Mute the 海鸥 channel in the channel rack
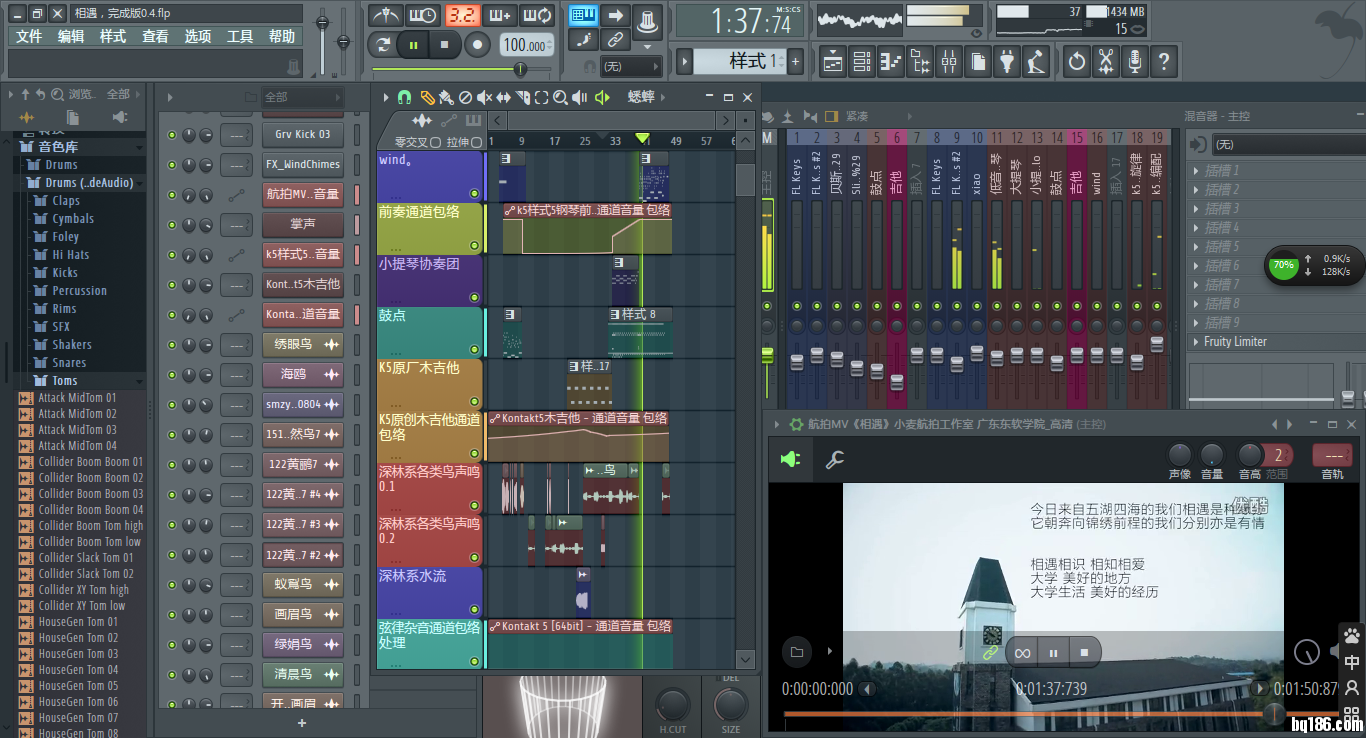 pos(172,375)
